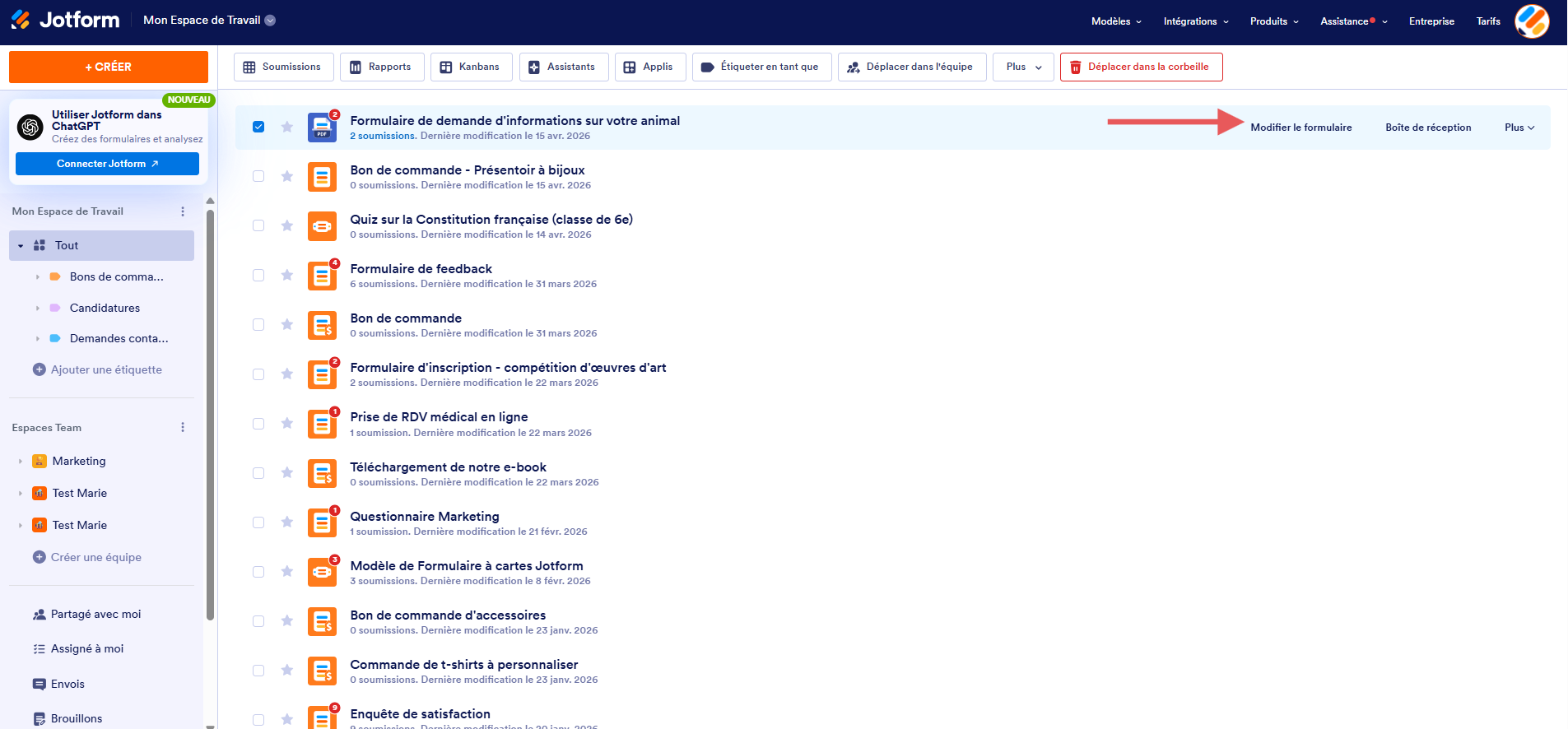Image resolution: width=1568 pixels, height=729 pixels.
Task: Go to Entreprise page
Action: pyautogui.click(x=1431, y=21)
